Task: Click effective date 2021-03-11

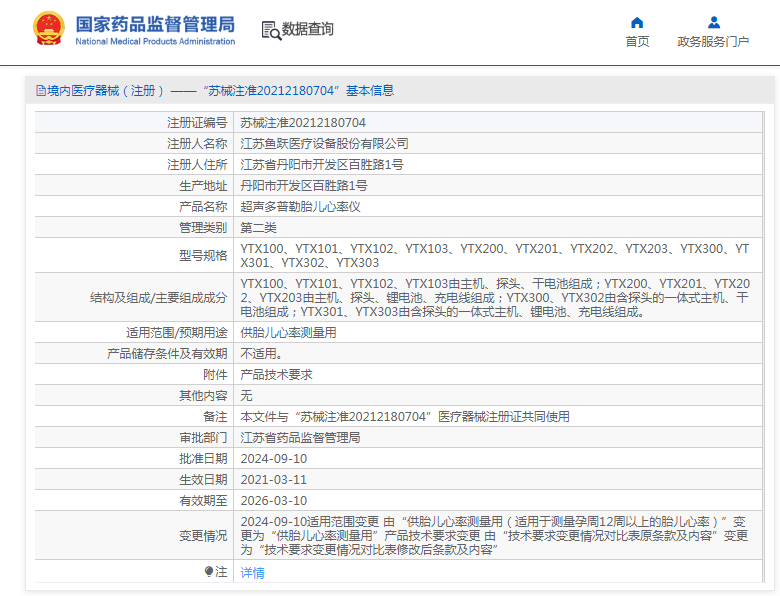Action: (x=274, y=480)
